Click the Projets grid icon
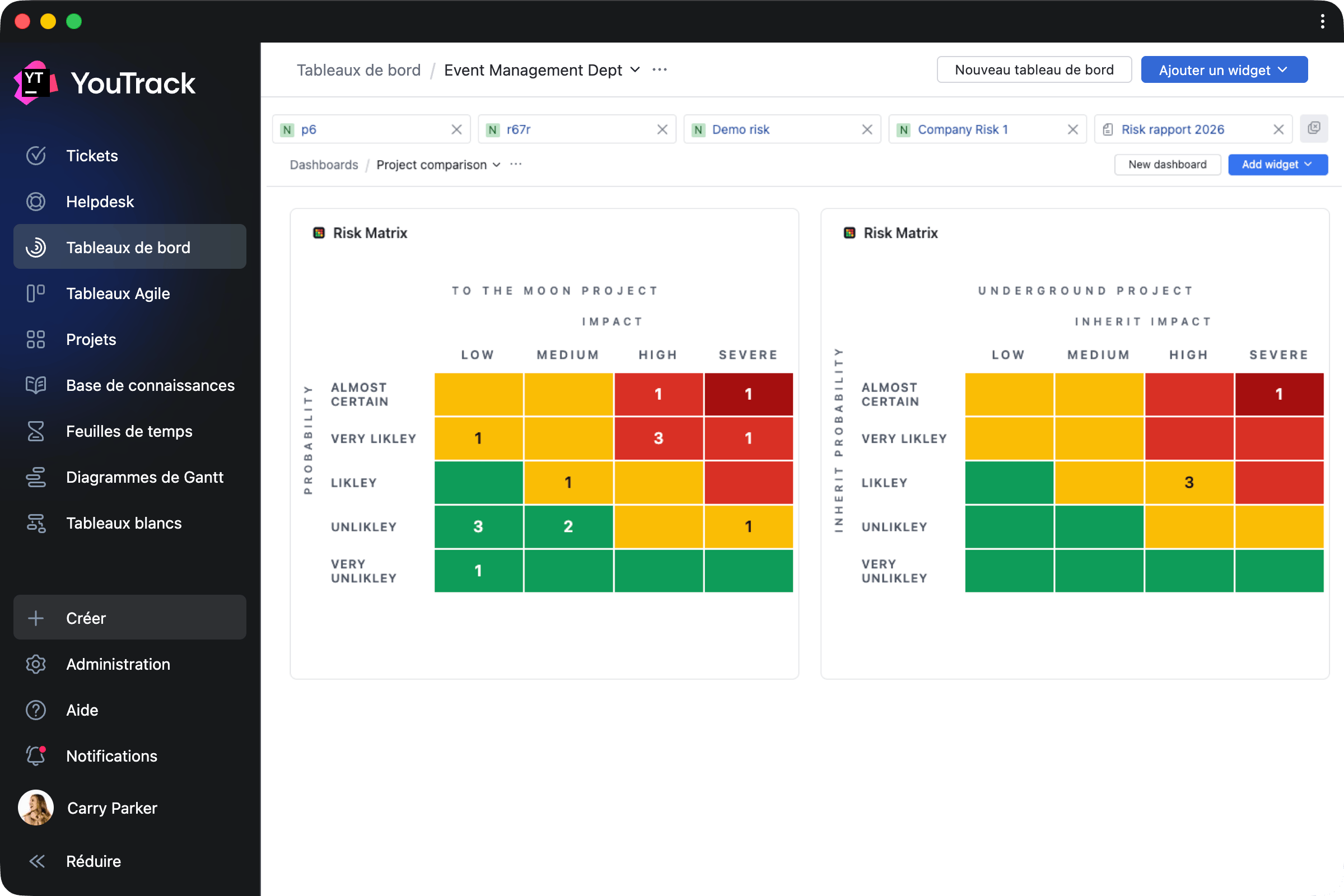 (35, 339)
